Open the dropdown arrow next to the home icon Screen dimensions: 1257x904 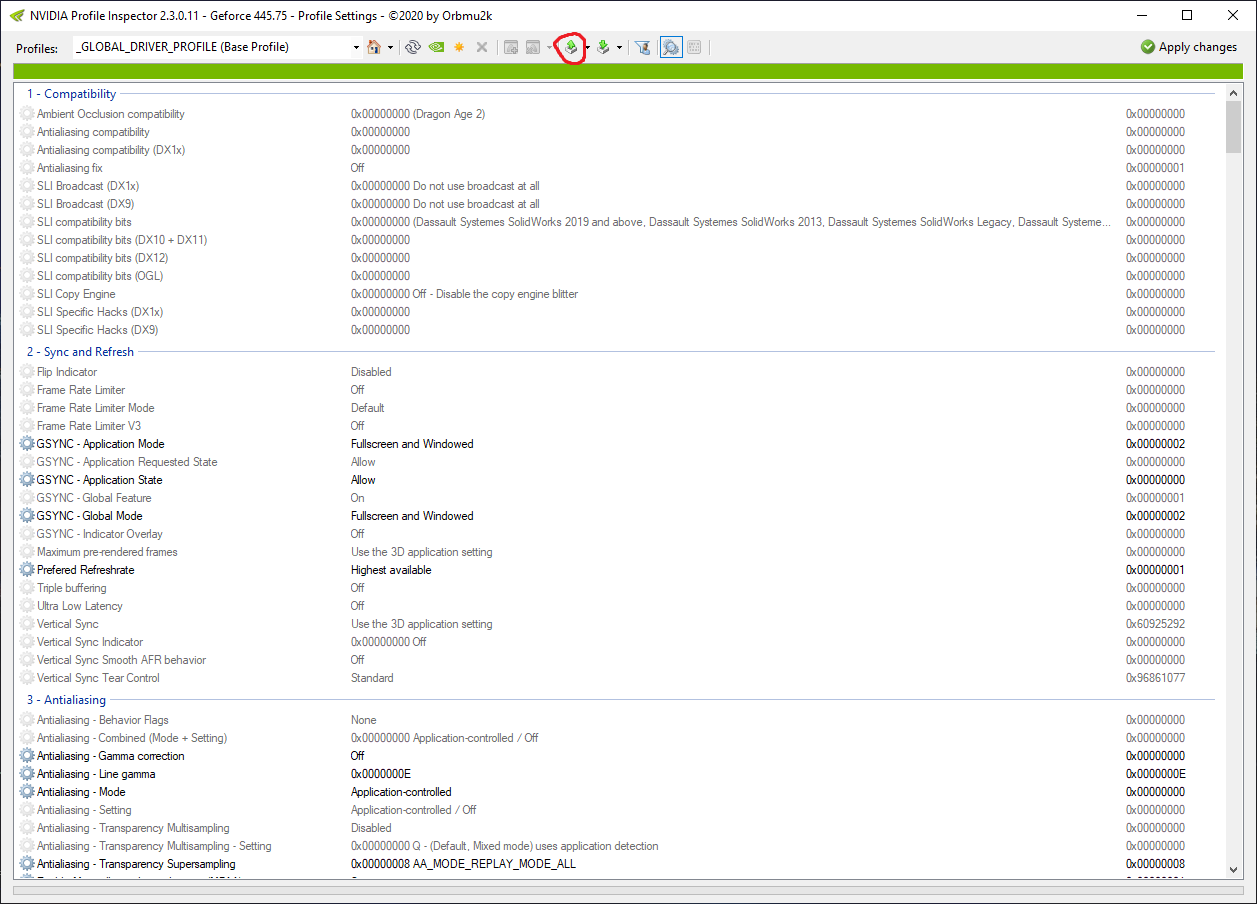point(390,47)
